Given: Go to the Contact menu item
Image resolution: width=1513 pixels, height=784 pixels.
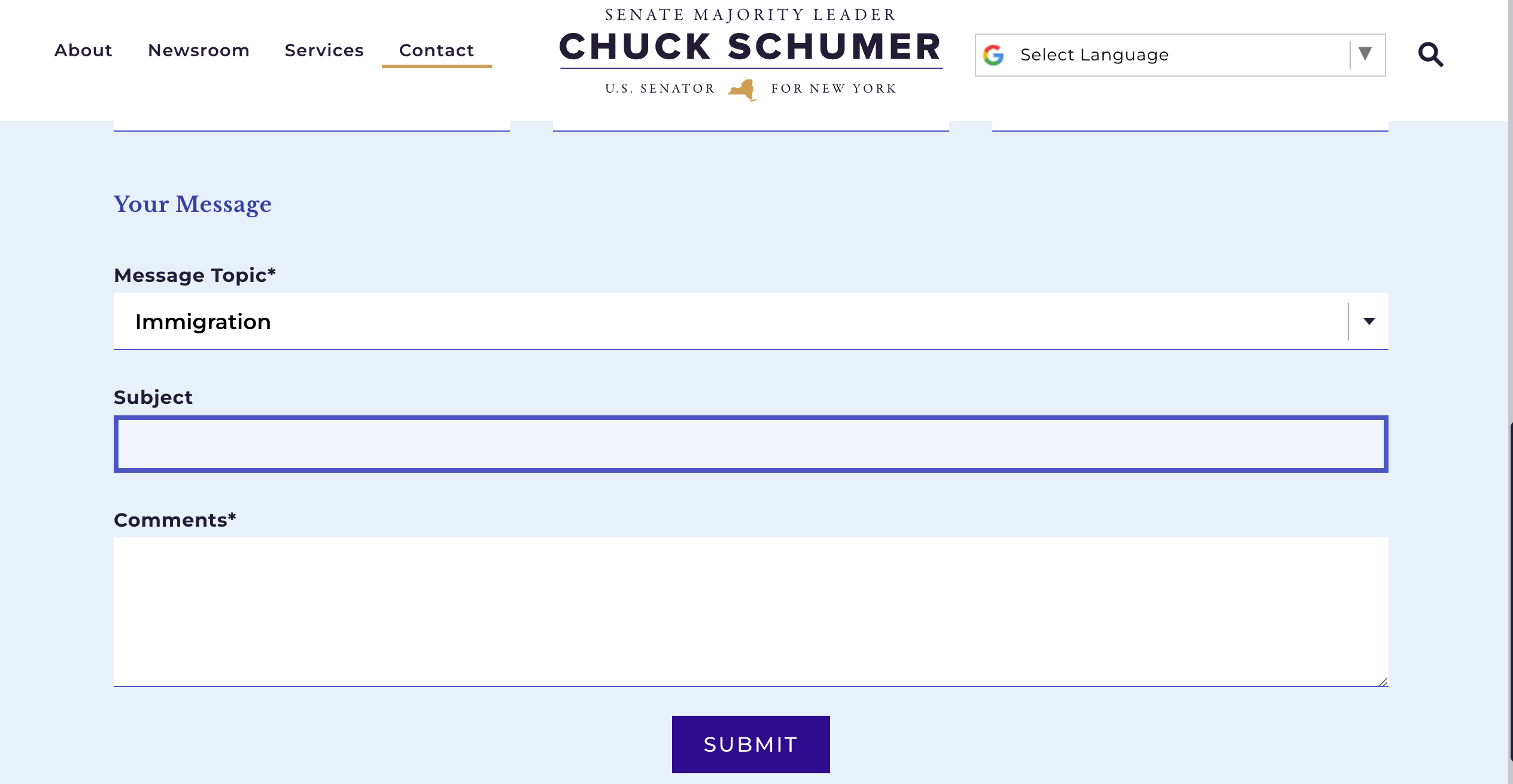Looking at the screenshot, I should coord(437,50).
